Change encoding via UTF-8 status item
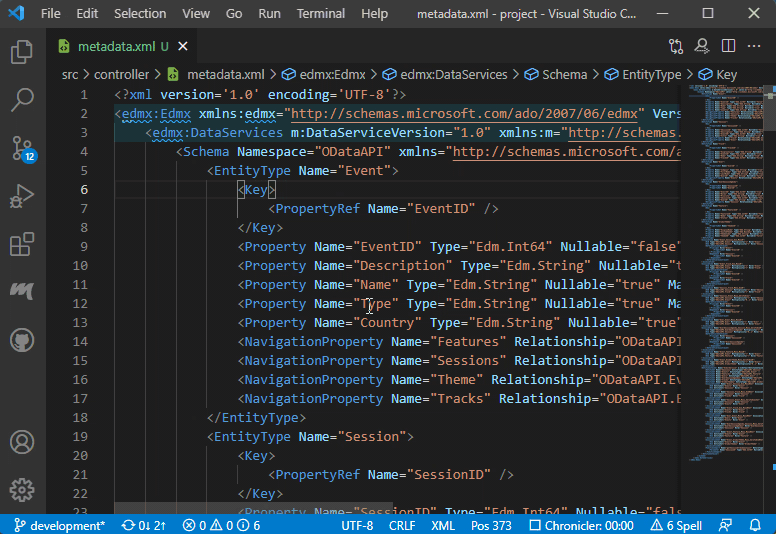Screen dimensions: 776x534 pyautogui.click(x=357, y=525)
